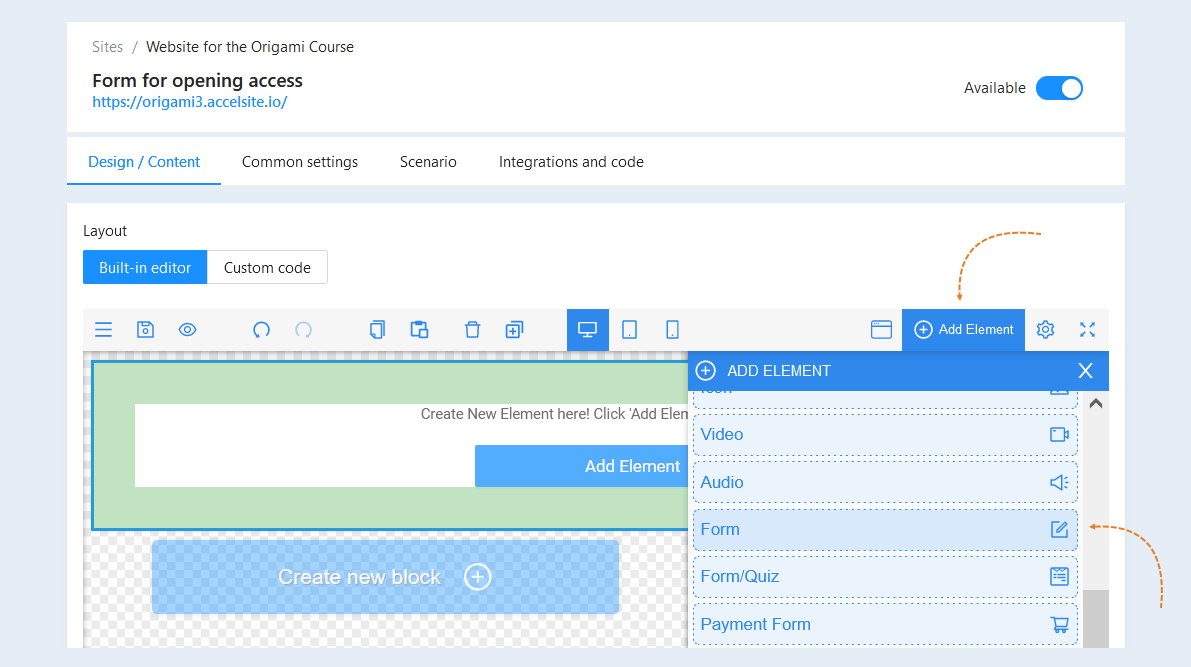The width and height of the screenshot is (1191, 667).
Task: Open the Common settings tab
Action: 300,162
